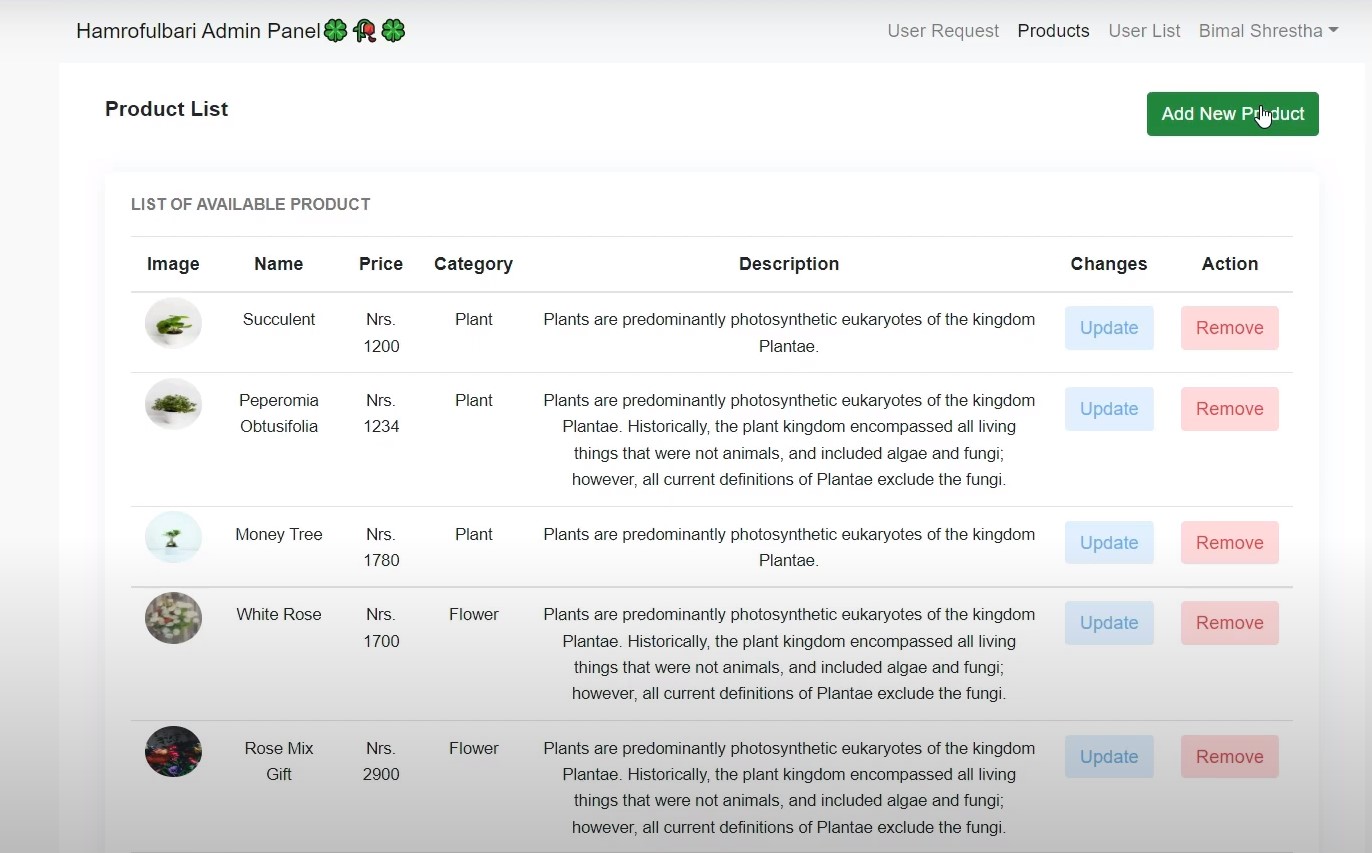Click the clover icon next to the rose emoji
The height and width of the screenshot is (853, 1372).
tap(393, 31)
